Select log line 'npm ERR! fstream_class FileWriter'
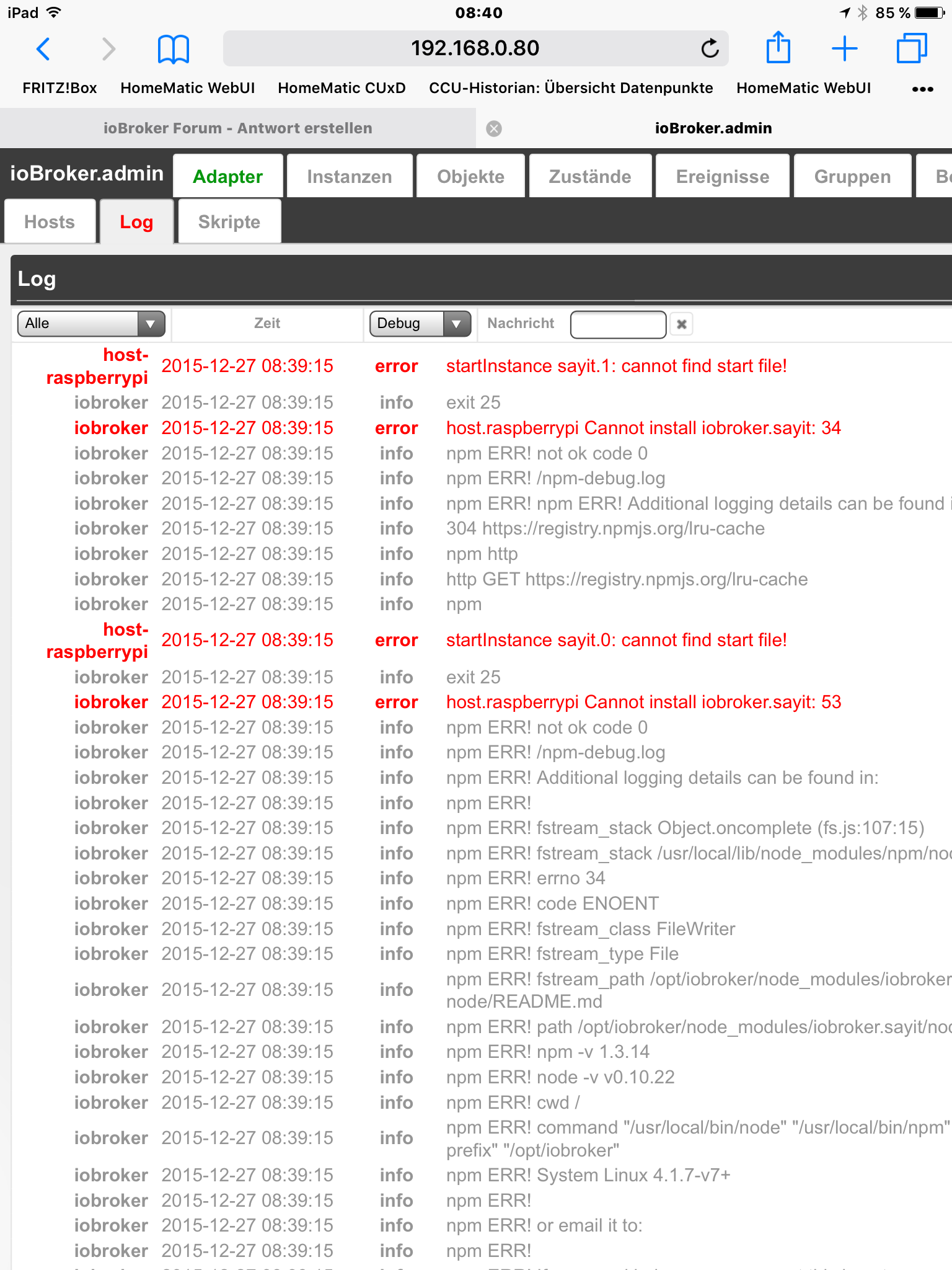Screen dimensions: 952x1270 [x=591, y=929]
